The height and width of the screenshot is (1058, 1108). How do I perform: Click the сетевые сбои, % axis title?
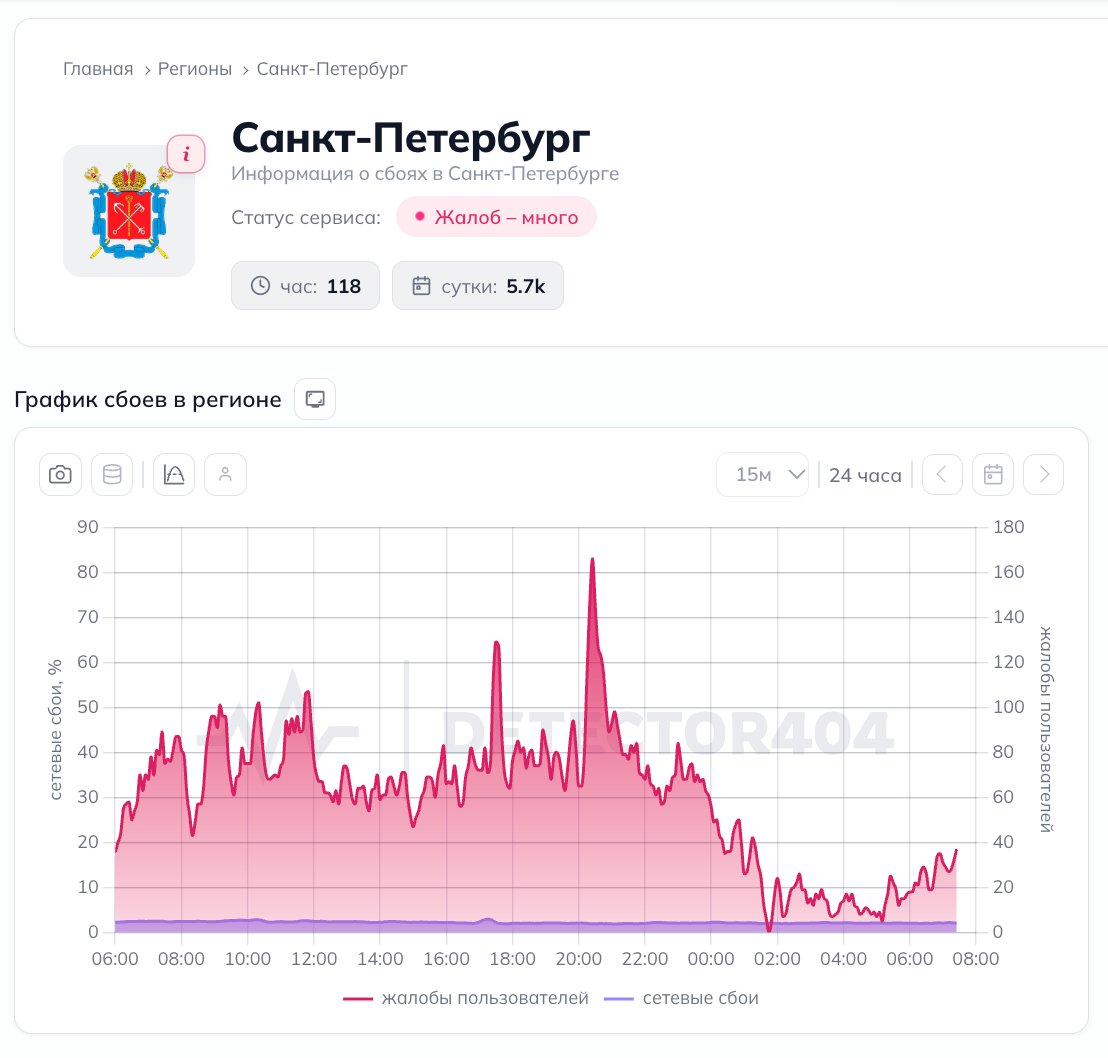(x=55, y=729)
